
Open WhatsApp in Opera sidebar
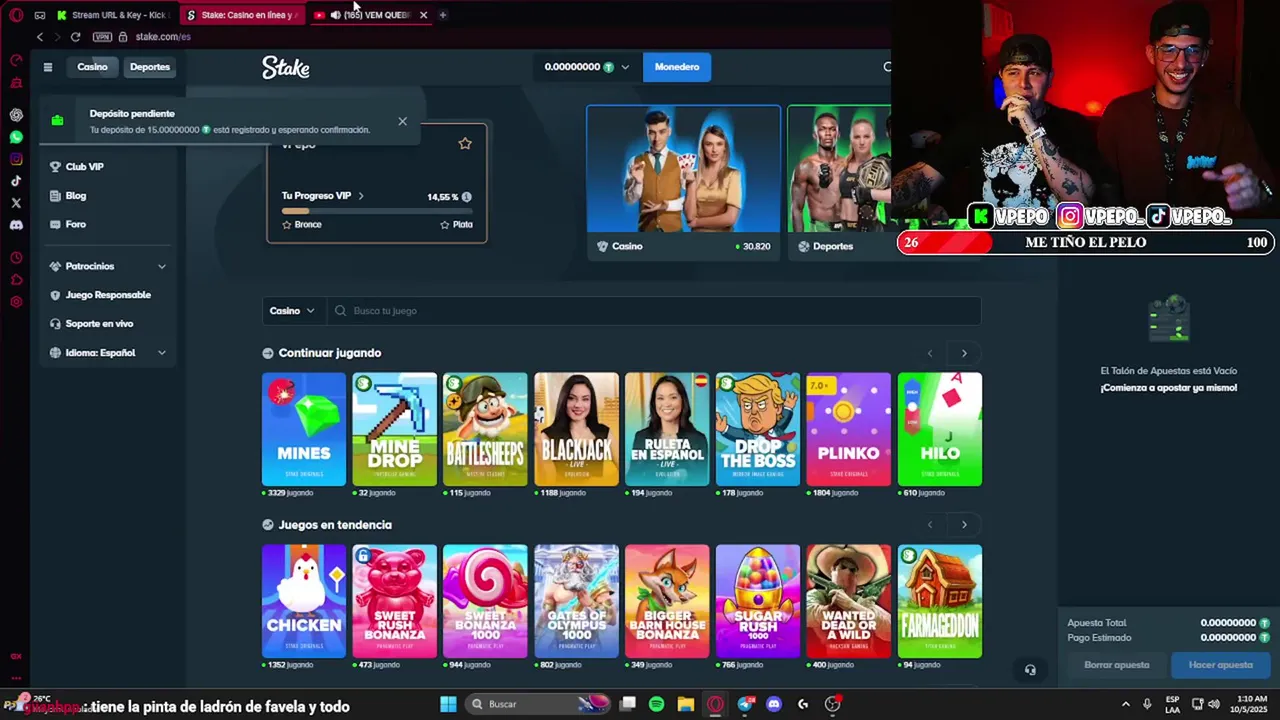[x=16, y=137]
